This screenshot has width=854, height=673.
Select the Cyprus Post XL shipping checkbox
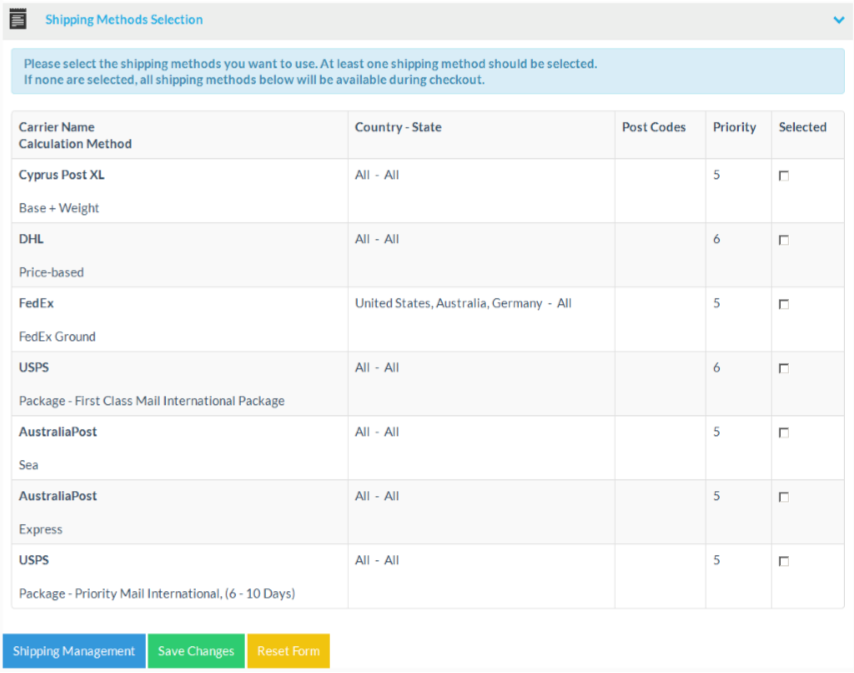784,176
